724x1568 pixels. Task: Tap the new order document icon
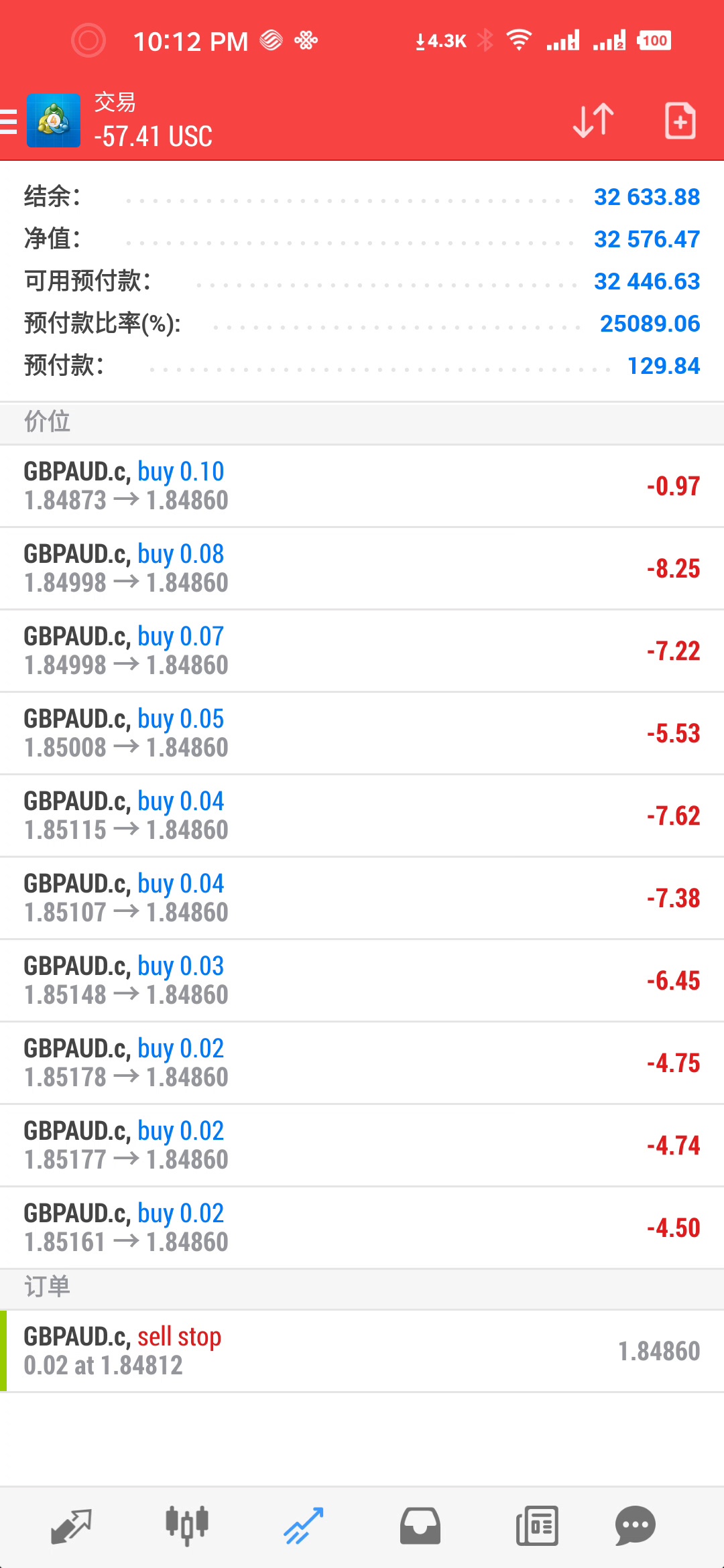tap(680, 121)
